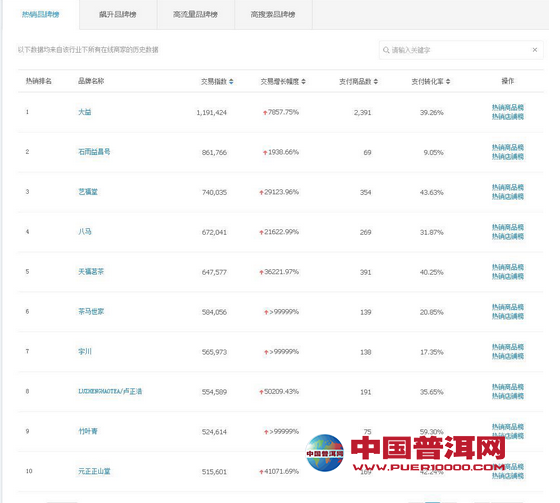The height and width of the screenshot is (503, 560).
Task: Sort by 支付商品数 using its sort arrows
Action: tap(376, 82)
